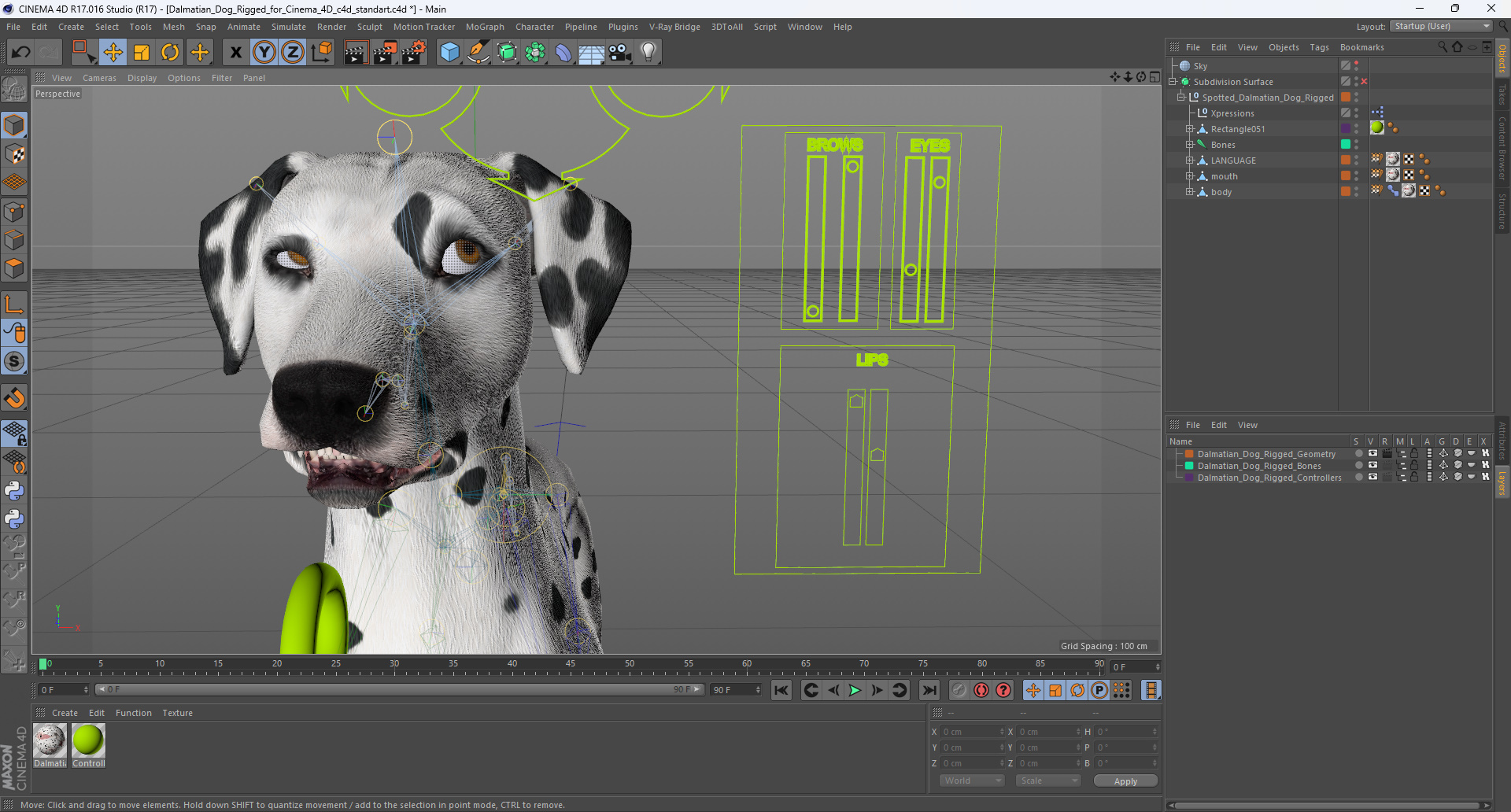Image resolution: width=1511 pixels, height=812 pixels.
Task: Open Object Manager Tags menu
Action: point(1319,47)
